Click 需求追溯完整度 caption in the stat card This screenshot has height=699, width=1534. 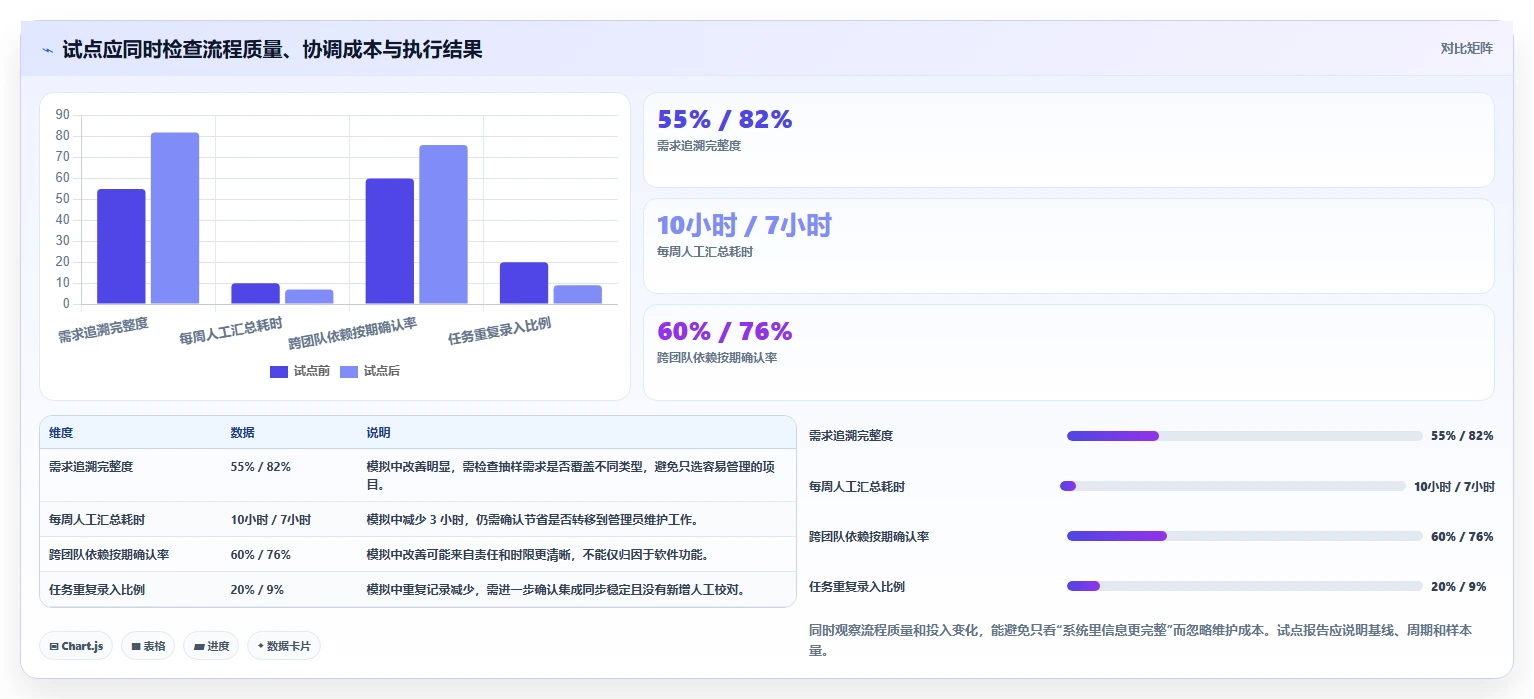click(x=699, y=146)
